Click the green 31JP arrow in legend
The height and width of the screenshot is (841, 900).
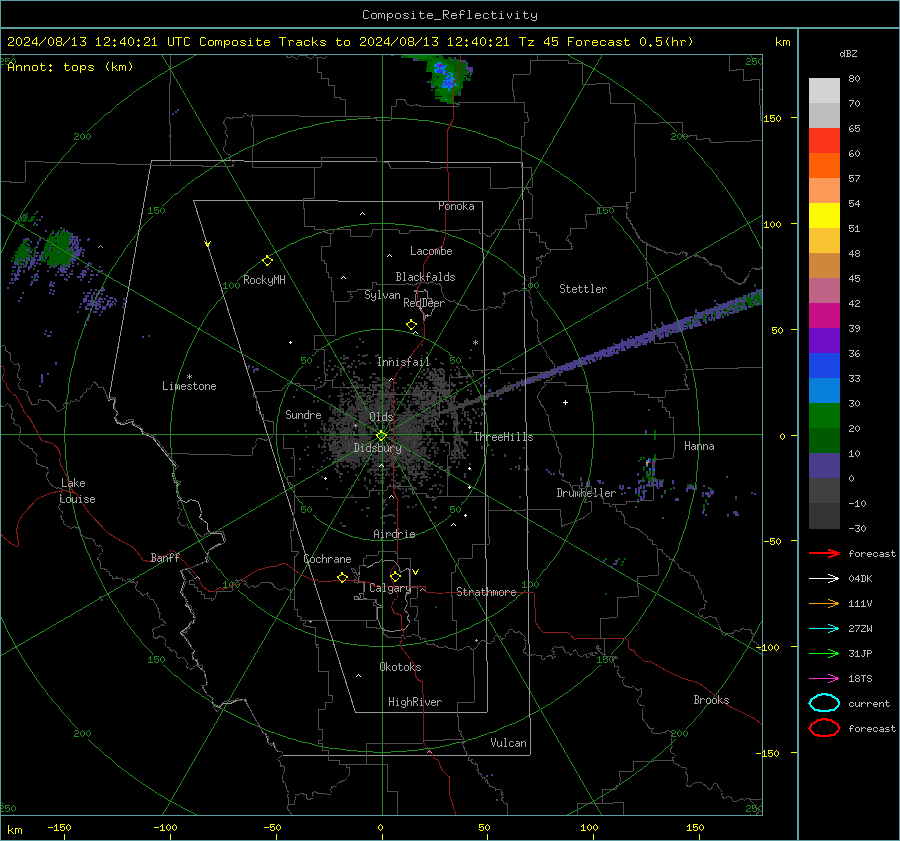(x=824, y=653)
